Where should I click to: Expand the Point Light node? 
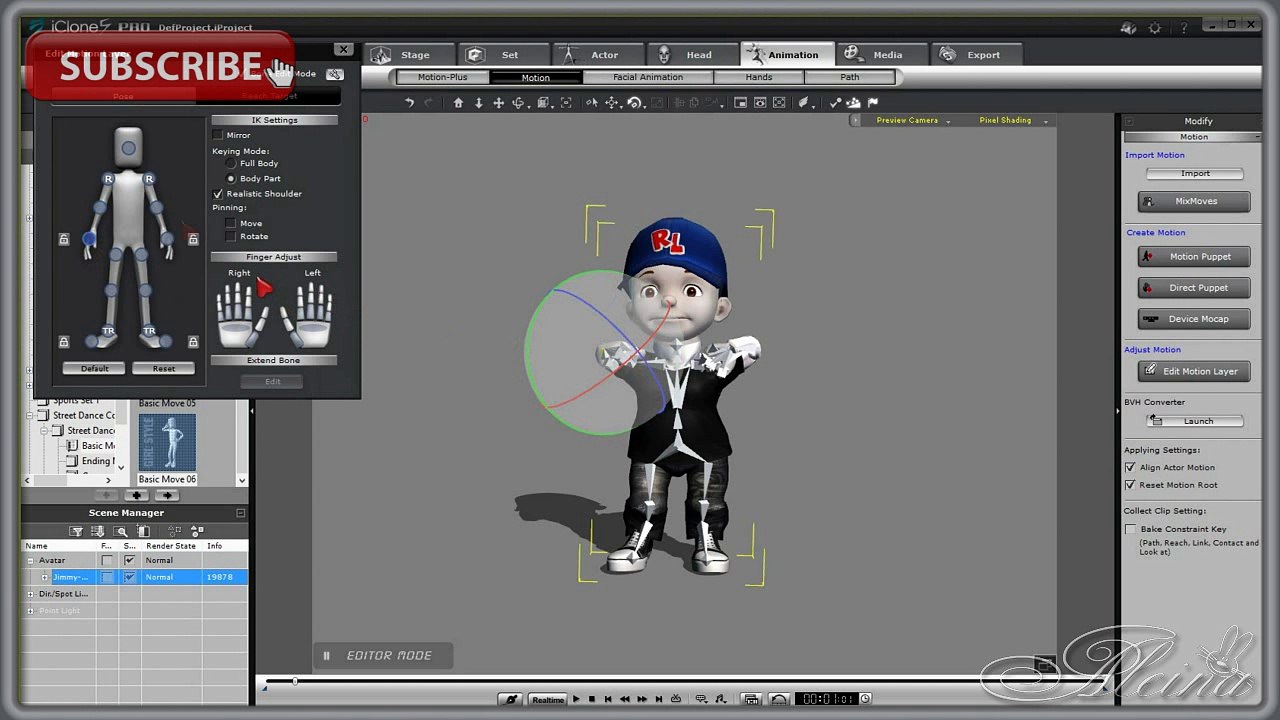point(30,611)
